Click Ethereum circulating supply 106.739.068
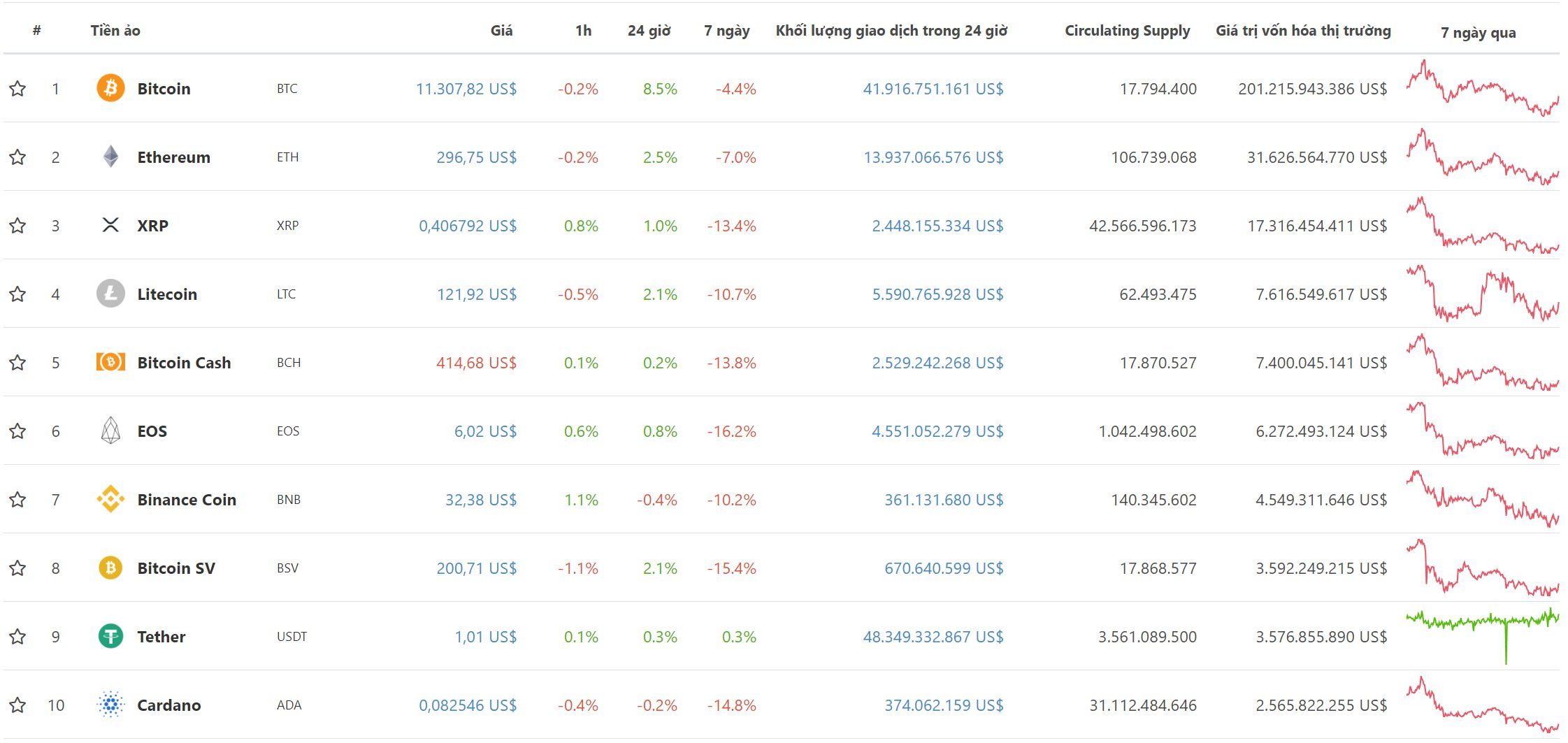This screenshot has height=743, width=1568. point(1153,157)
